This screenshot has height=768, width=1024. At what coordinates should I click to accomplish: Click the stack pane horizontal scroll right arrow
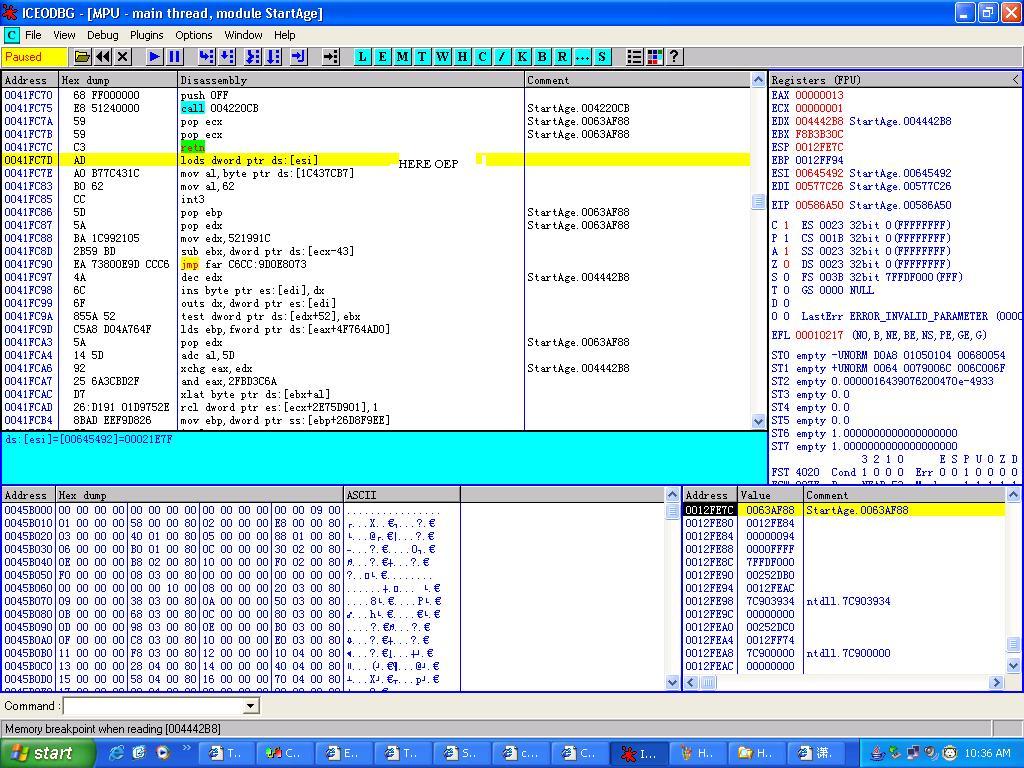tap(996, 682)
